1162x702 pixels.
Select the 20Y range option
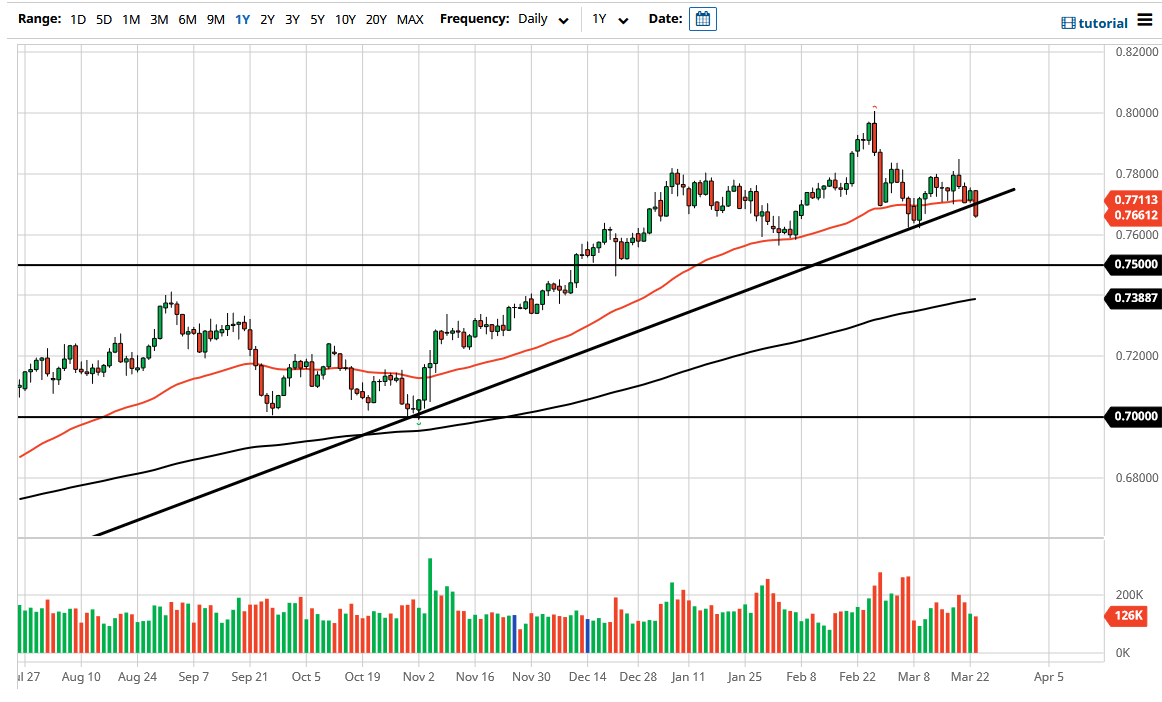376,19
